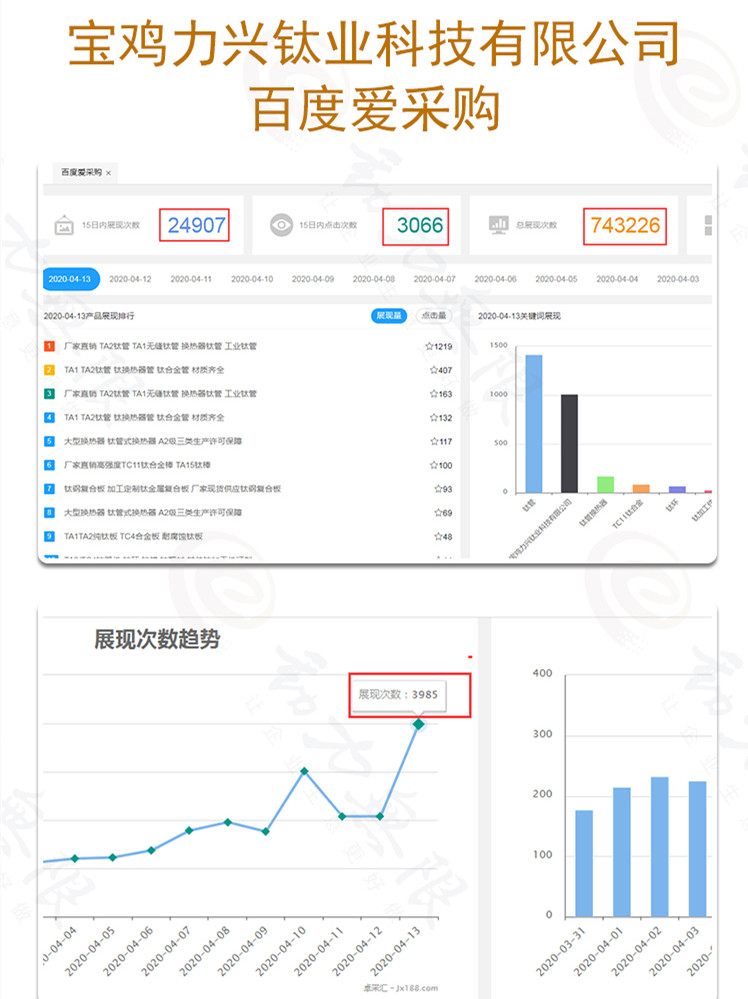Click the dark gray bar in keyword chart
Screen dimensions: 748x999
(569, 443)
